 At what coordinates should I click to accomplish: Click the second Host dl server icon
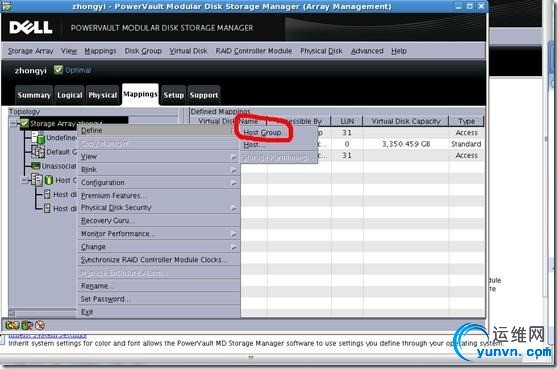(x=47, y=208)
